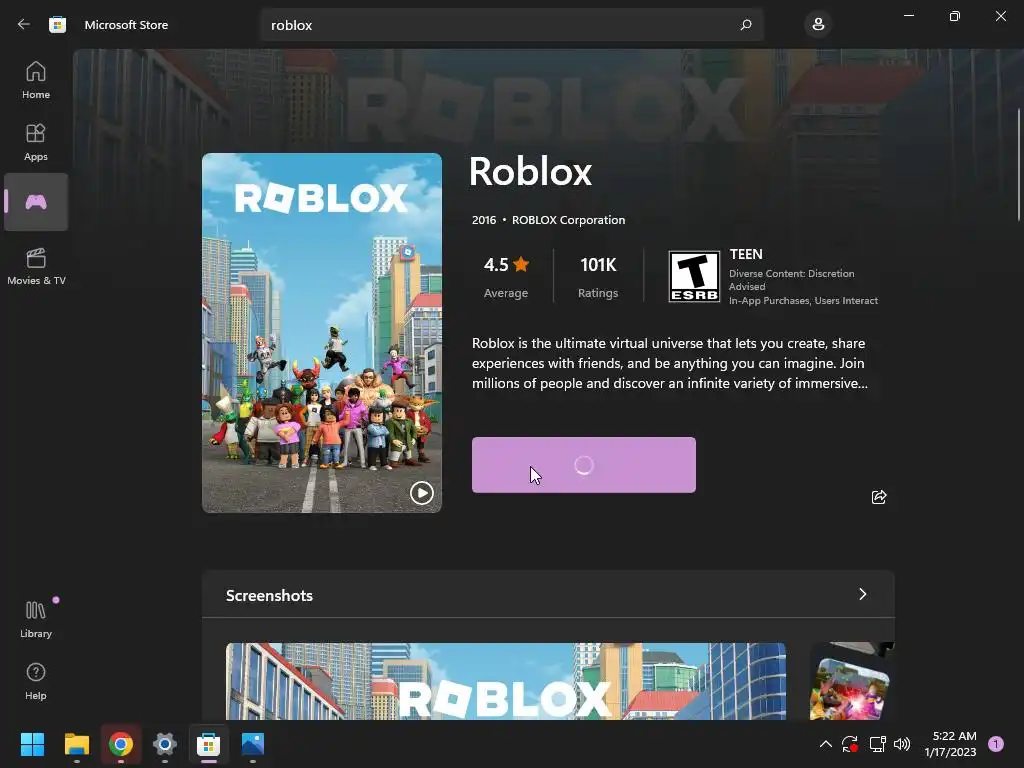This screenshot has height=768, width=1024.
Task: Click the 4.5 Average rating
Action: point(506,277)
